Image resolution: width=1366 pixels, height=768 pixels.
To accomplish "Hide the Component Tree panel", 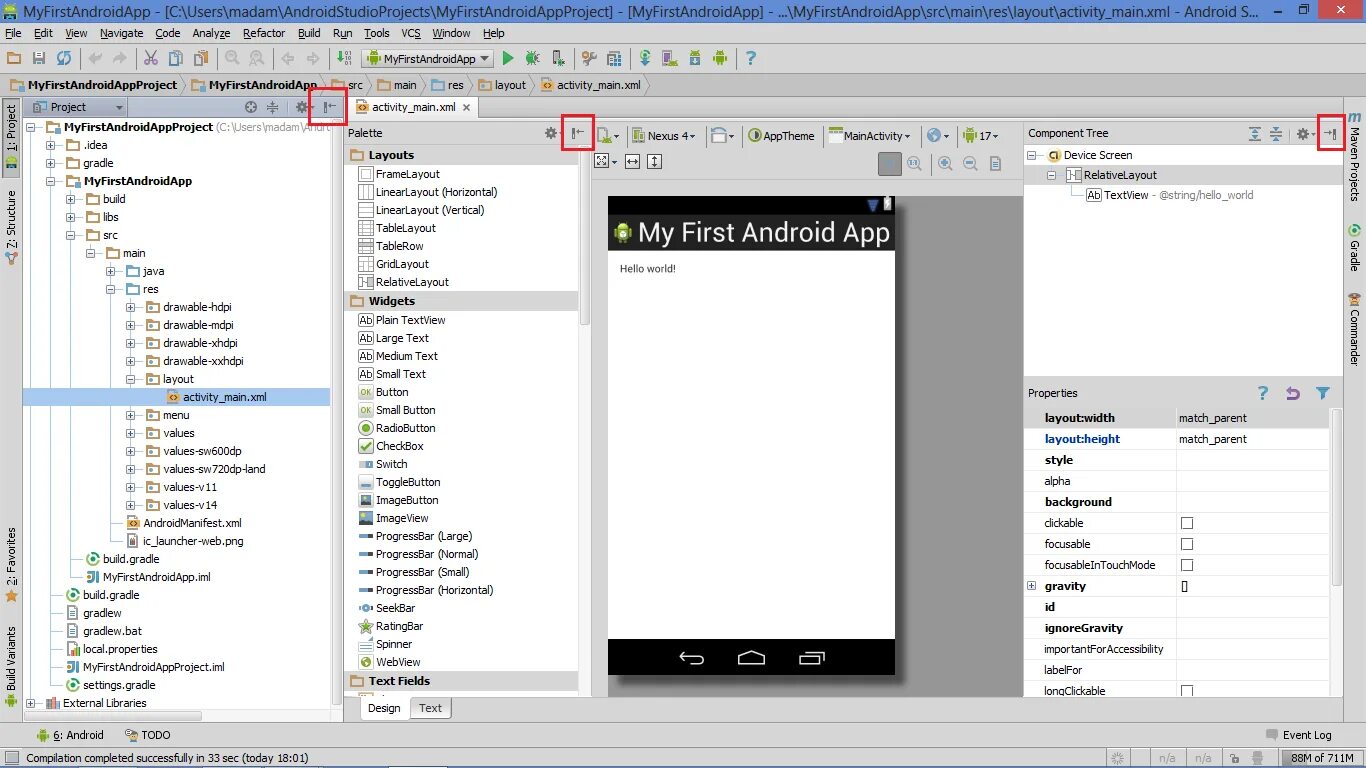I will [1330, 133].
